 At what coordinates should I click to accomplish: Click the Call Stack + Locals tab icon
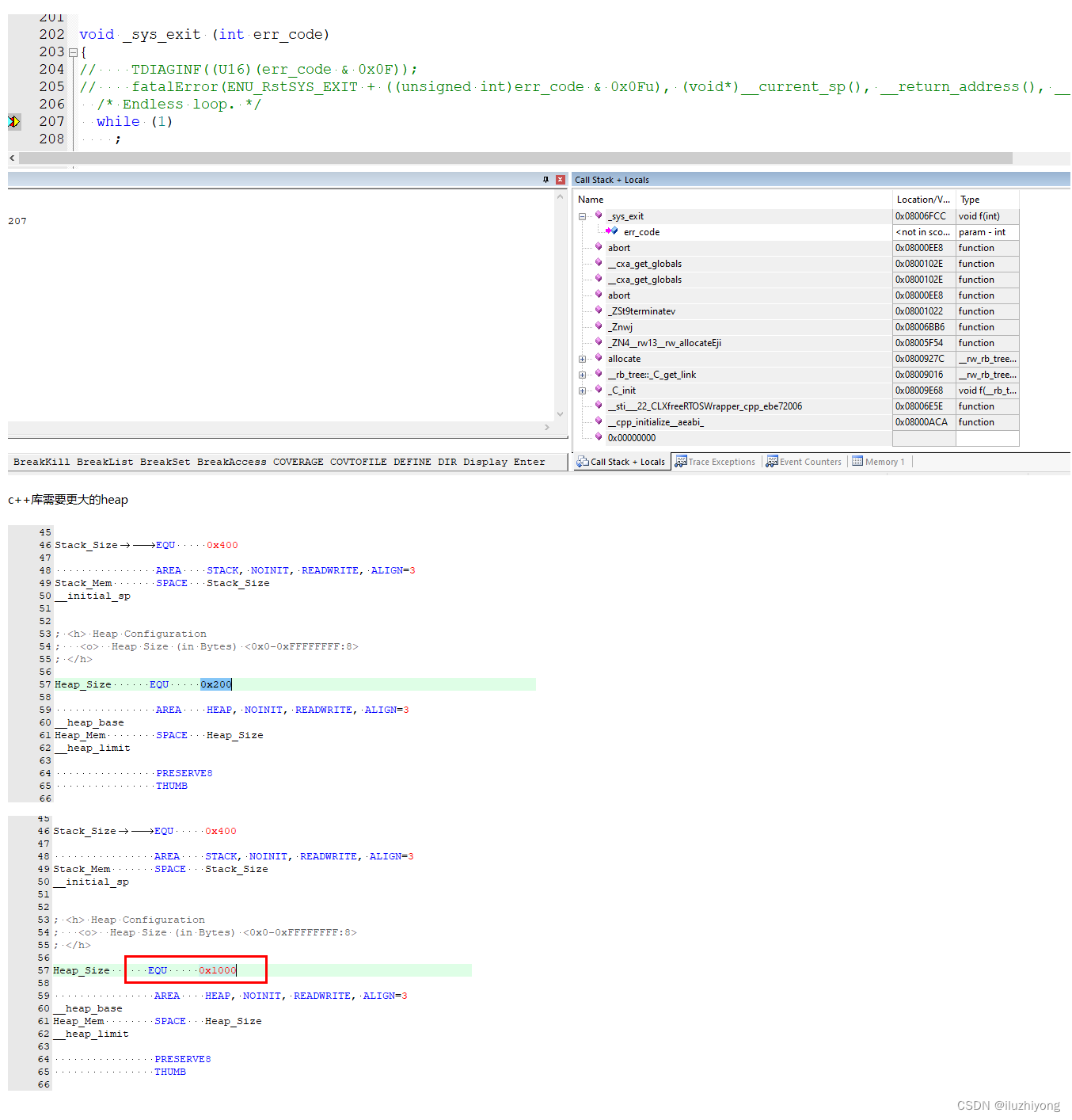pos(584,462)
